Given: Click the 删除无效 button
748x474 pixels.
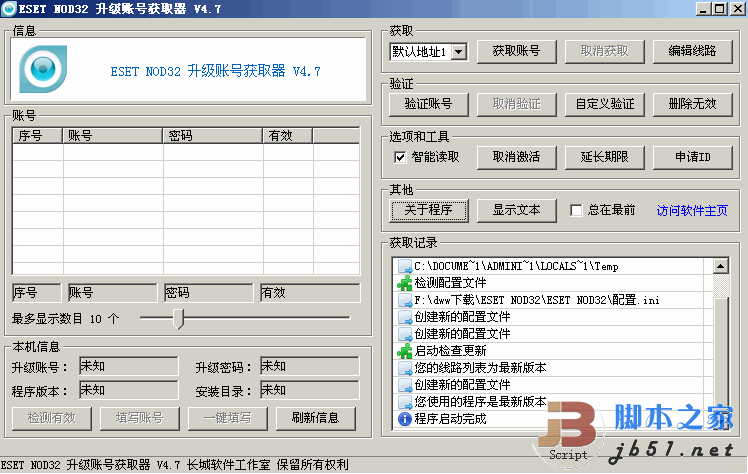Looking at the screenshot, I should 693,104.
